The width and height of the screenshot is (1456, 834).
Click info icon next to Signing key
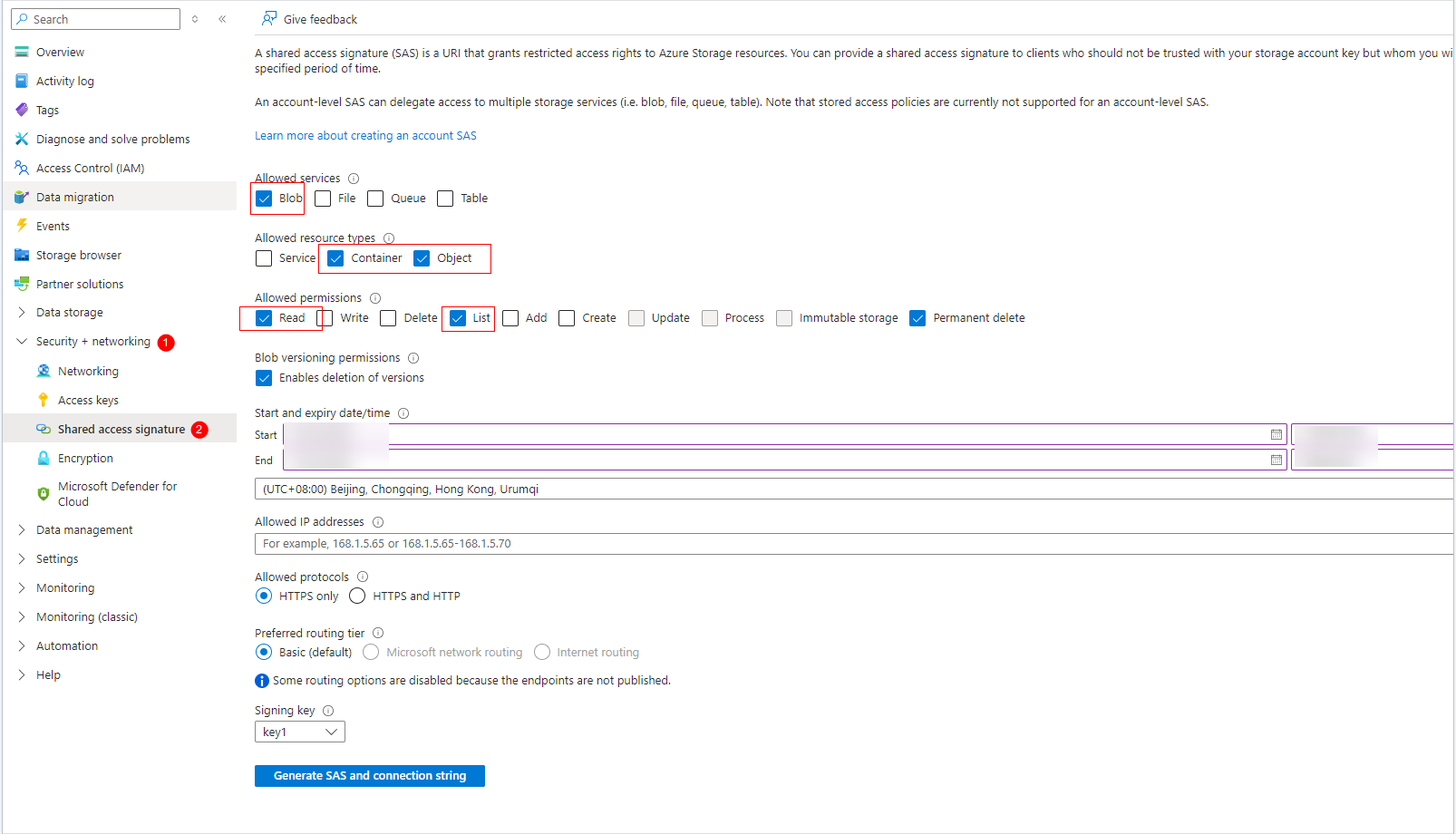tap(328, 711)
